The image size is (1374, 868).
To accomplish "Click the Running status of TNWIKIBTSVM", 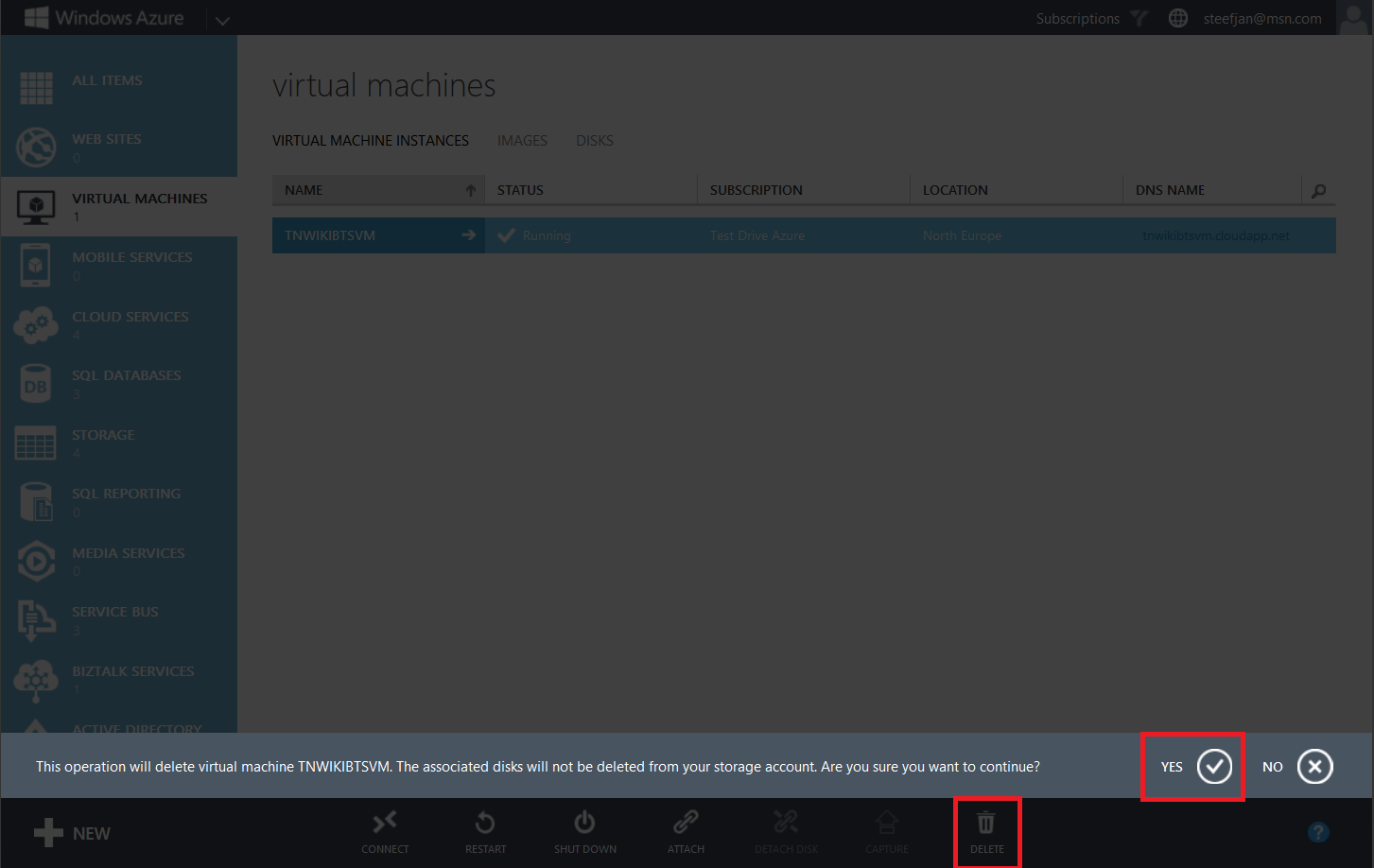I will pos(534,235).
